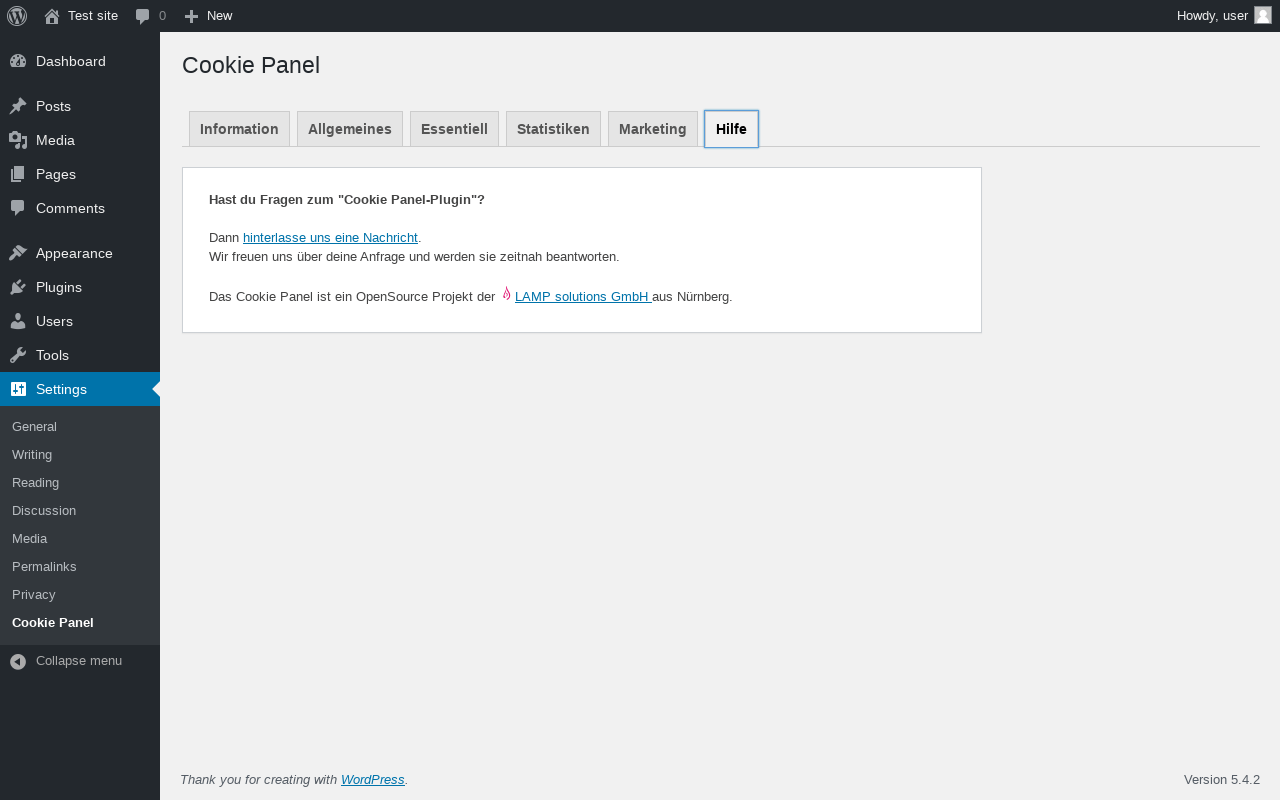Click the WordPress logo icon
Viewport: 1280px width, 800px height.
click(17, 16)
